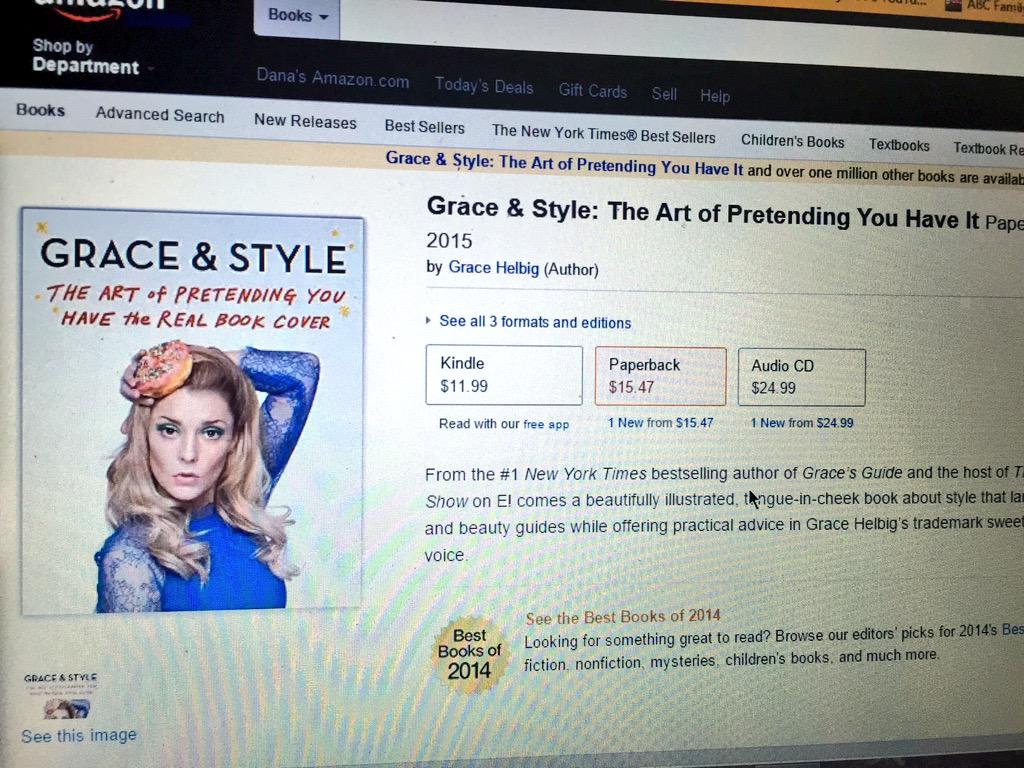Open Best Sellers in the Books subnav
This screenshot has height=768, width=1024.
click(x=424, y=127)
